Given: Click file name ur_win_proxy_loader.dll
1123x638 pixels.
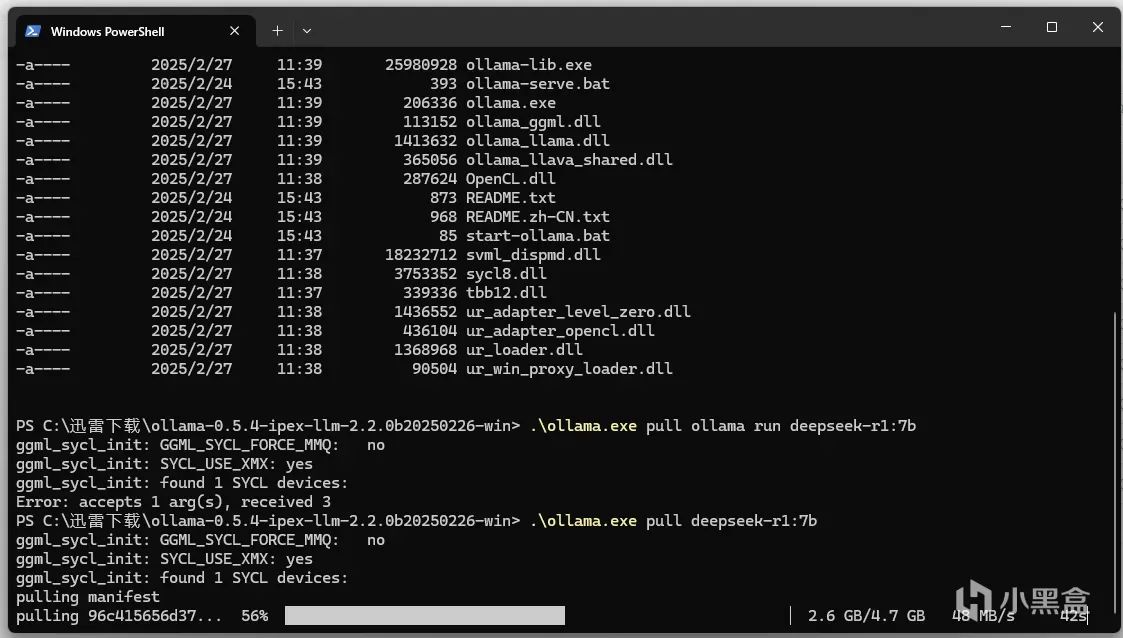Looking at the screenshot, I should pos(569,369).
